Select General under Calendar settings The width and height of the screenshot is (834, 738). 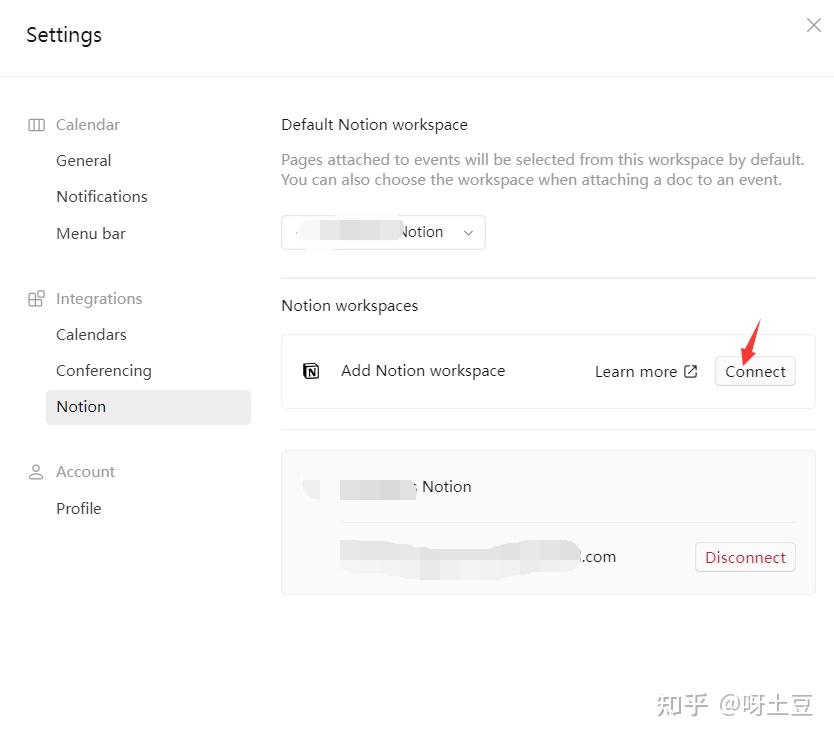[x=83, y=160]
